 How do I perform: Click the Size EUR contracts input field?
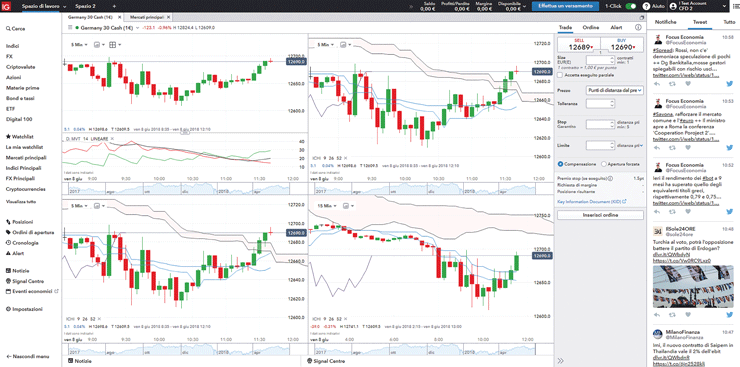coord(599,60)
